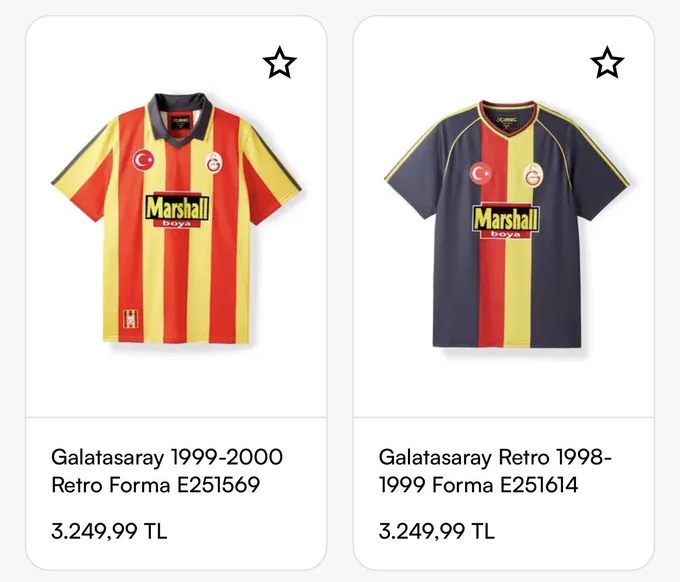Open Galatasaray 1999-2000 Retro Forma E251569 title
Viewport: 680px width, 582px height.
tap(167, 471)
